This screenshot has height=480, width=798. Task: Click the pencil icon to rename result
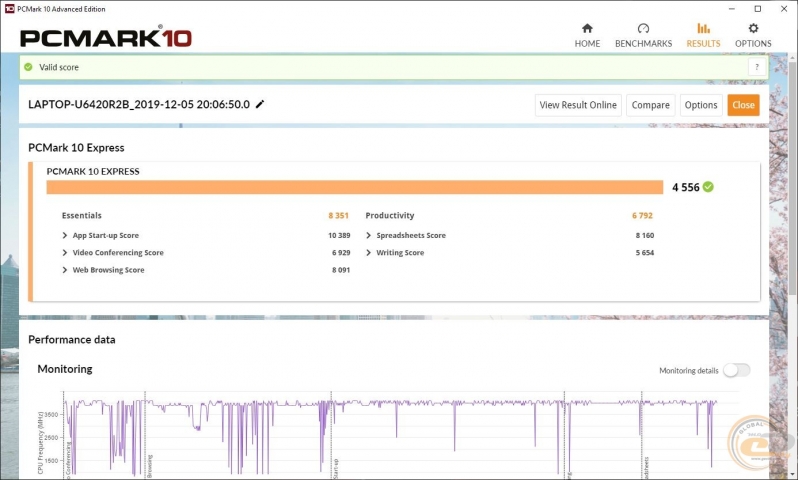pos(260,104)
